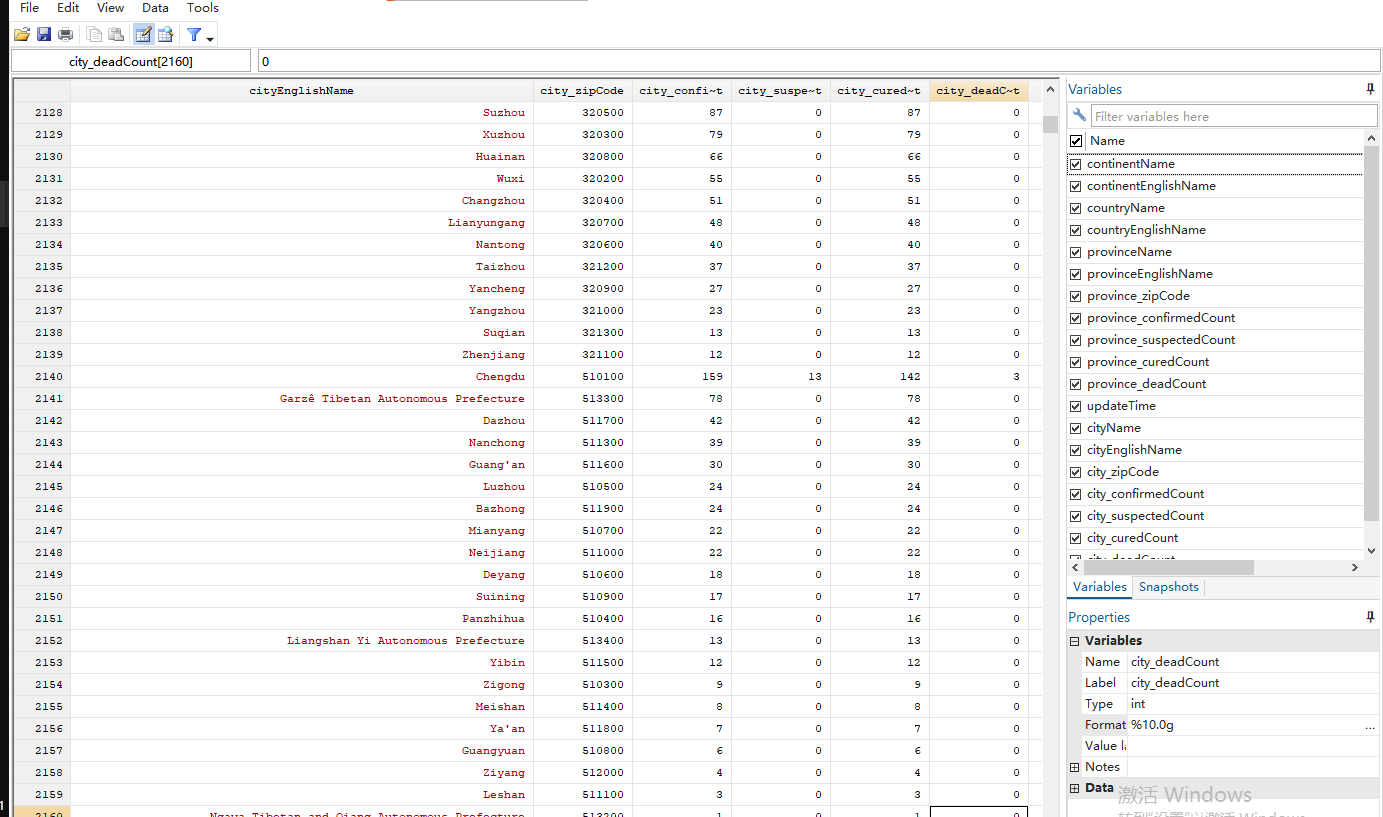Click the blue Filter observations funnel icon

pyautogui.click(x=194, y=35)
